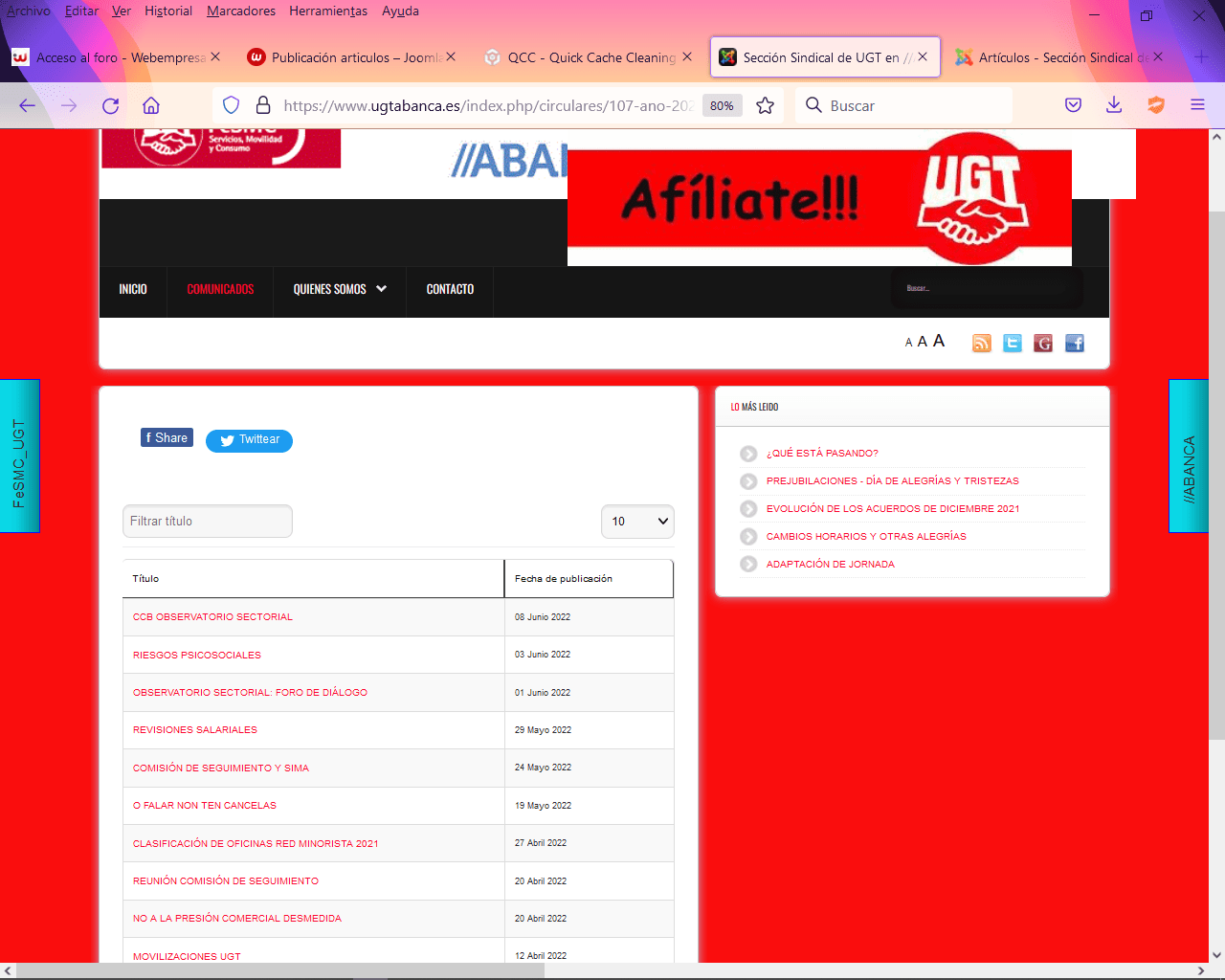Screen dimensions: 1225x980
Task: Open the Pocket save icon
Action: [1074, 105]
